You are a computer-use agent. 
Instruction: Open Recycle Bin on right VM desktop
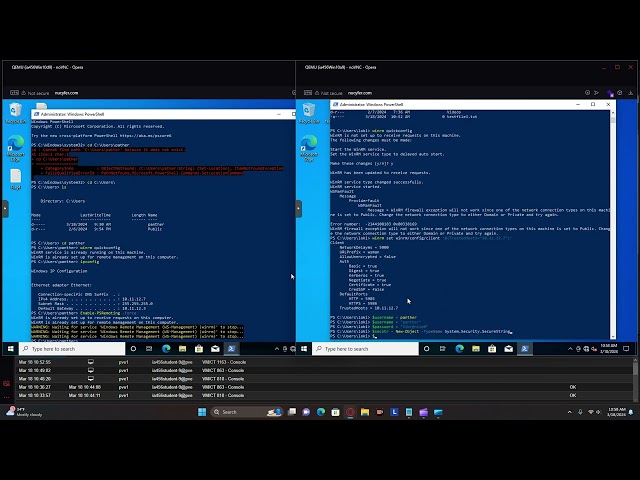coord(309,113)
